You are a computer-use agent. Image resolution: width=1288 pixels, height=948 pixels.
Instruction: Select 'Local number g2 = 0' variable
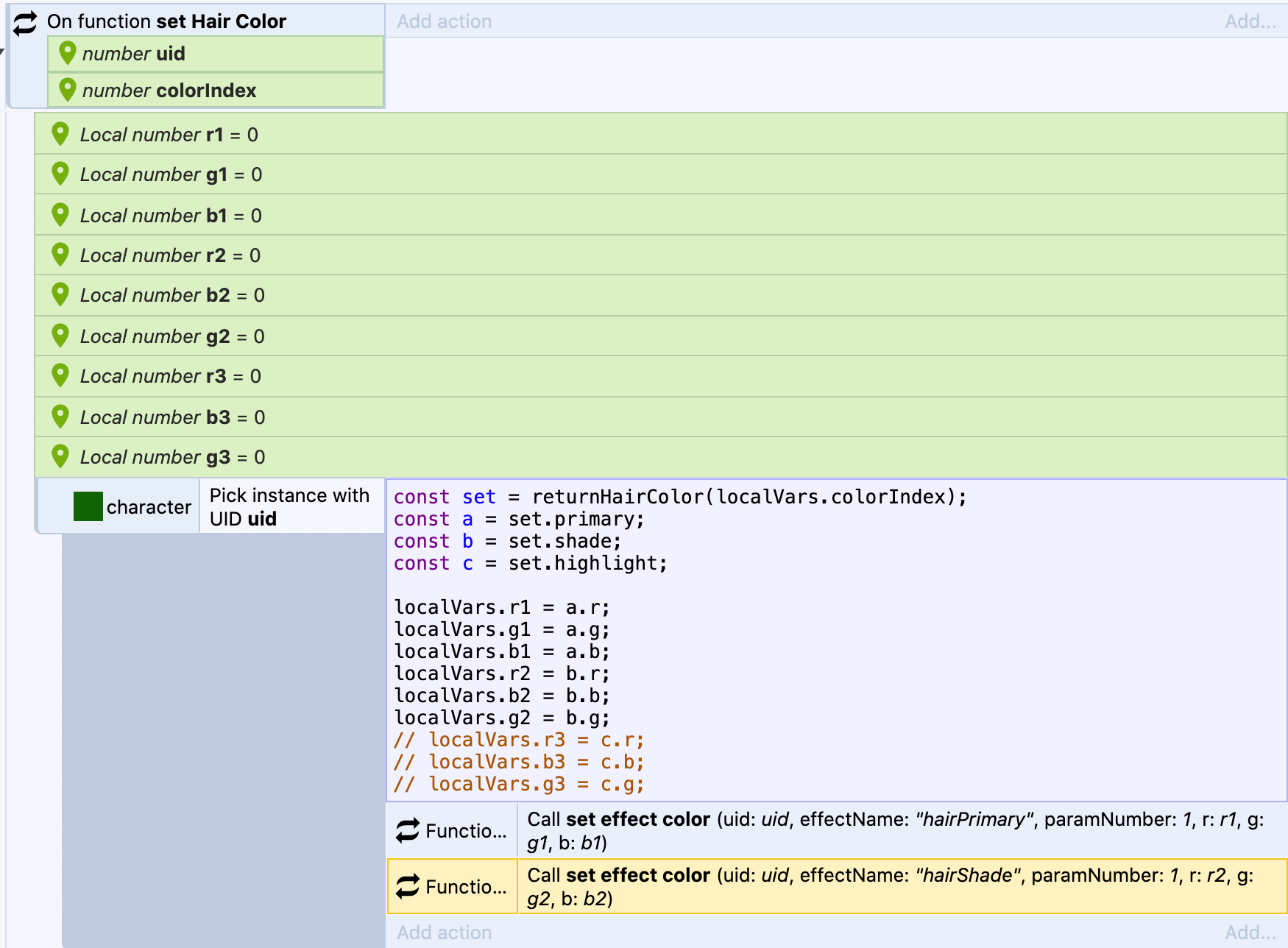coord(661,336)
